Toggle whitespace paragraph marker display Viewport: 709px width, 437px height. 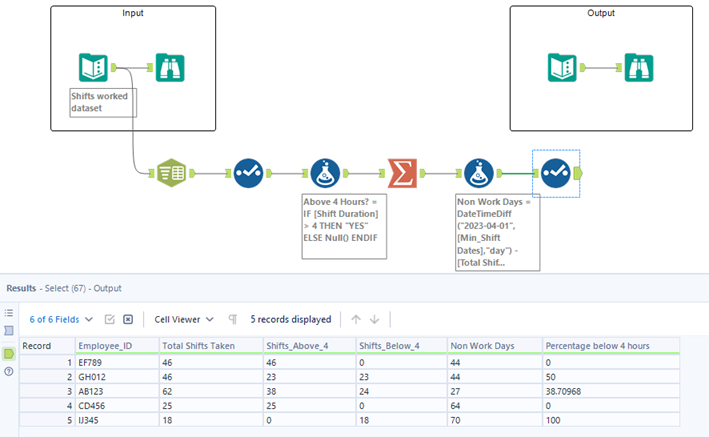pos(232,319)
